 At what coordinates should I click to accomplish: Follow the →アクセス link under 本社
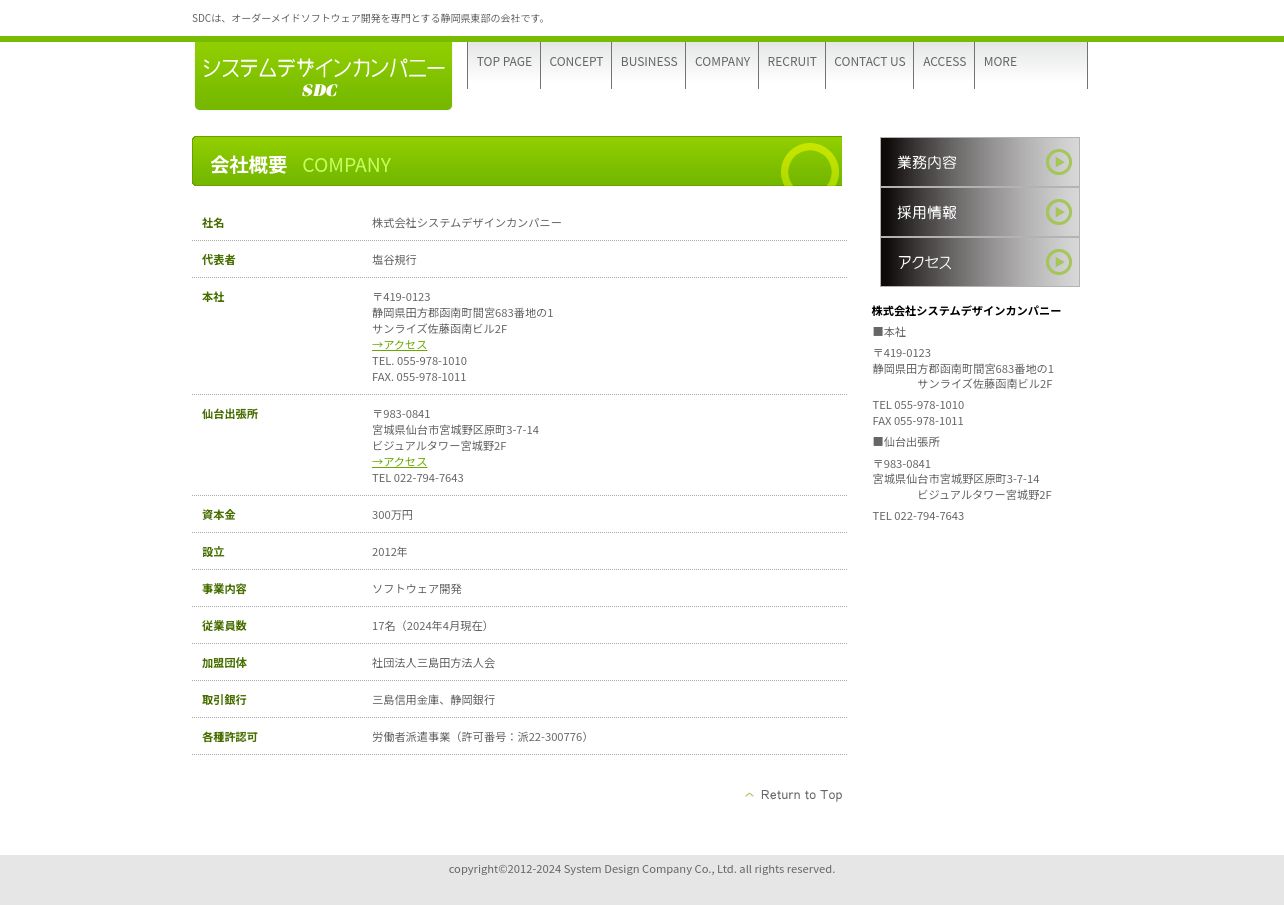click(x=400, y=345)
